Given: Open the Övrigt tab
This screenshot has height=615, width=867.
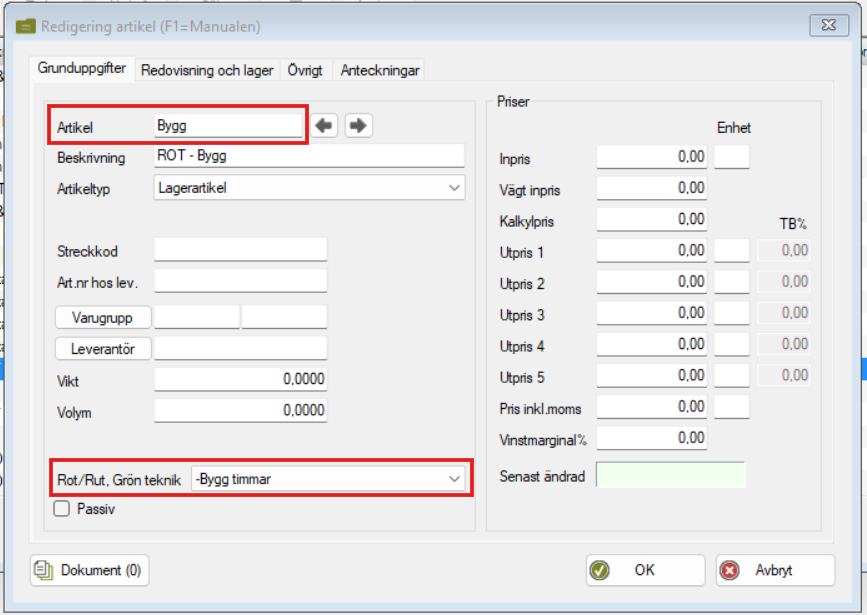Looking at the screenshot, I should point(306,71).
